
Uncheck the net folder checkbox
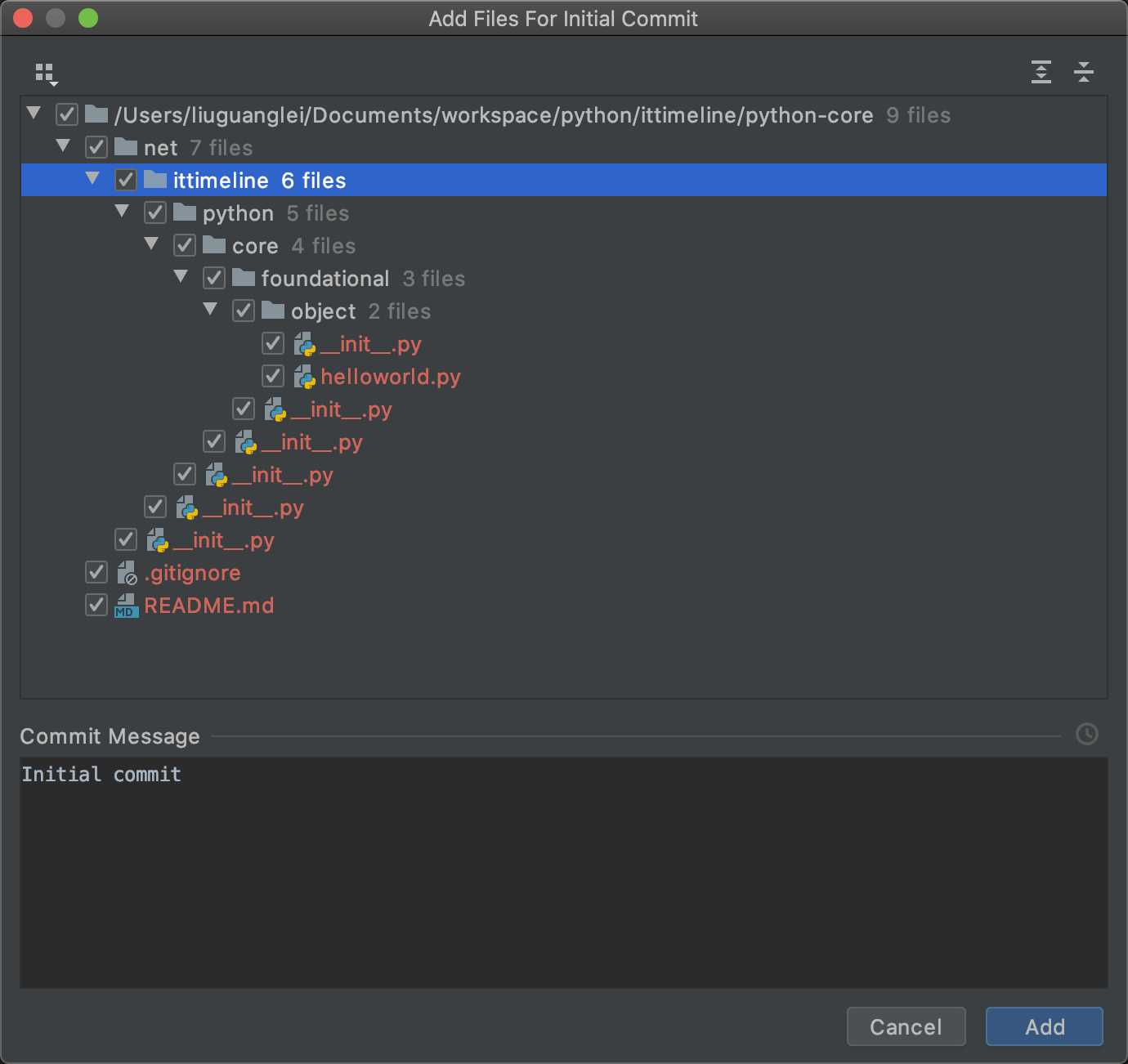click(96, 147)
